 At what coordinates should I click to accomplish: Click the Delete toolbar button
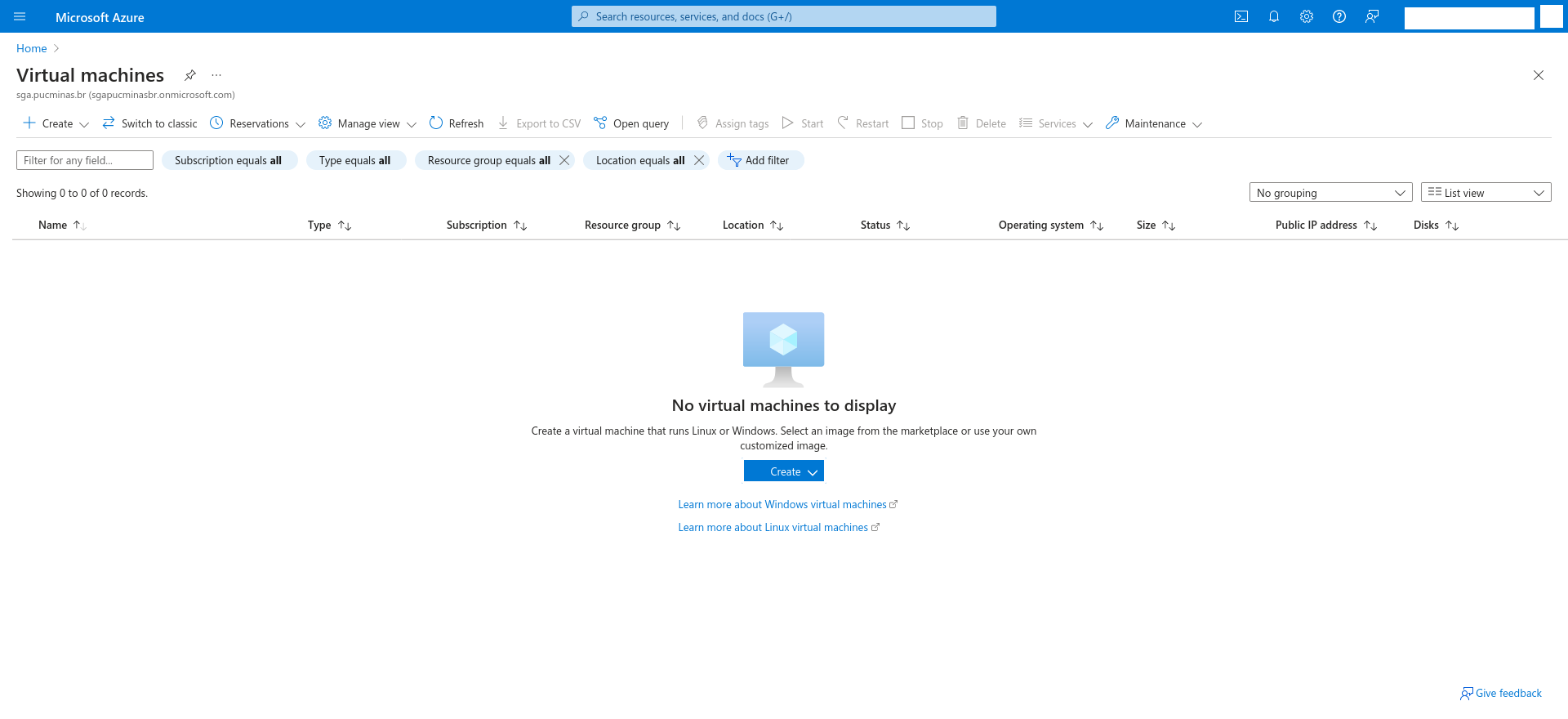[982, 123]
